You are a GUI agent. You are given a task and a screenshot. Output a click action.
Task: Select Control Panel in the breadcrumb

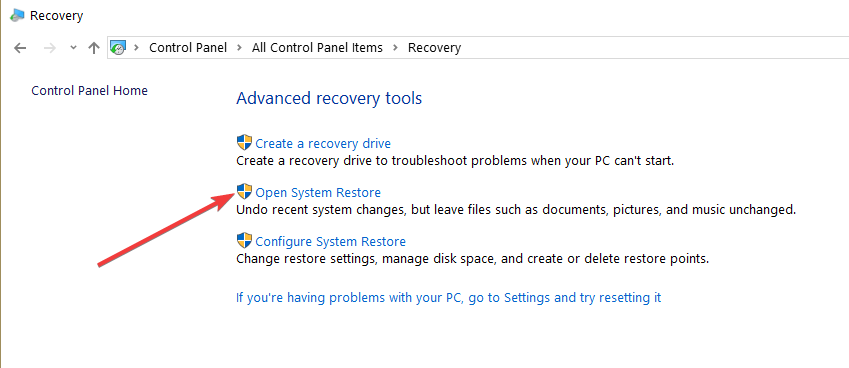(x=188, y=48)
